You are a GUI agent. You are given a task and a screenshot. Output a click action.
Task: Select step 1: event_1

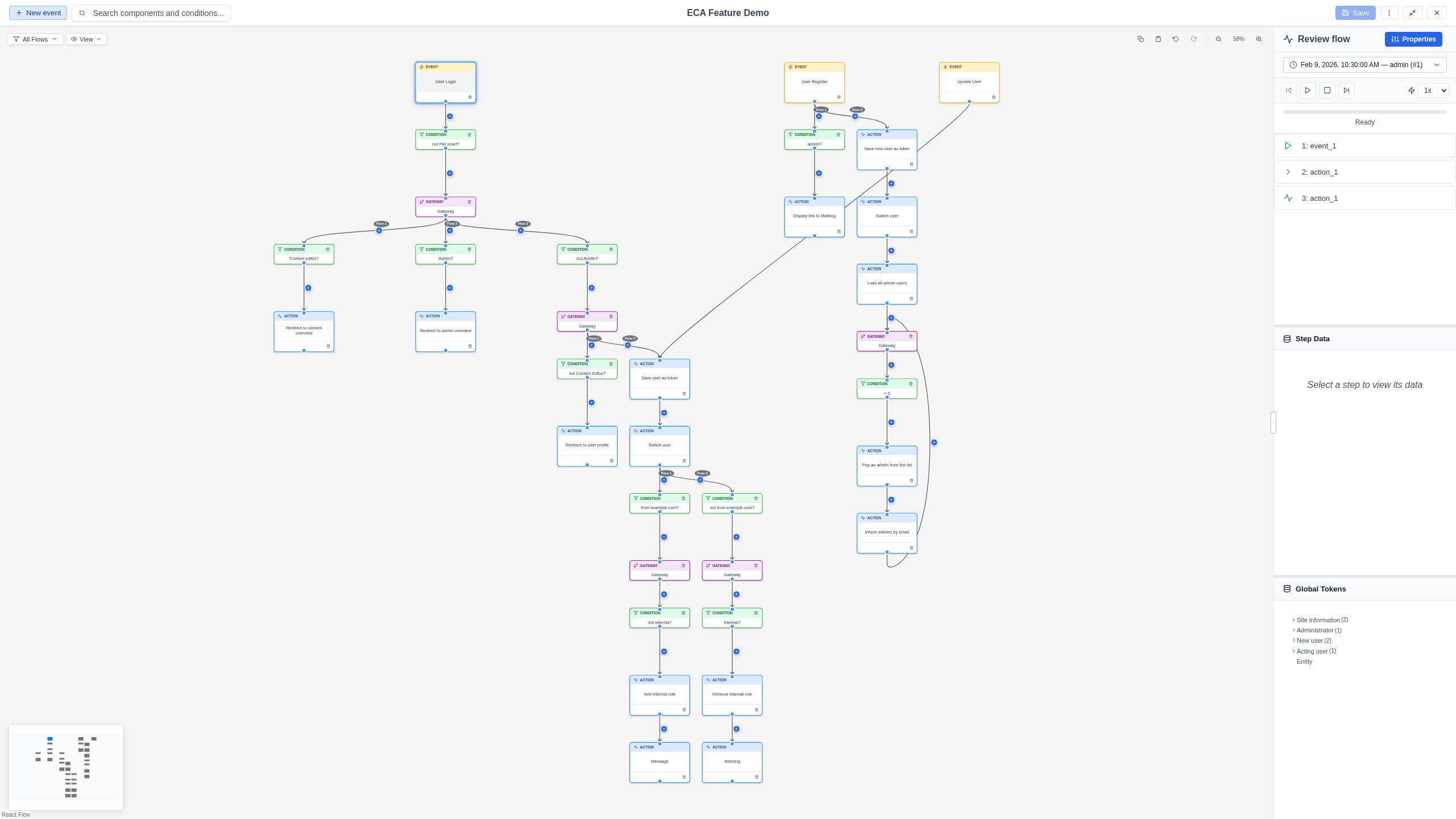1365,146
